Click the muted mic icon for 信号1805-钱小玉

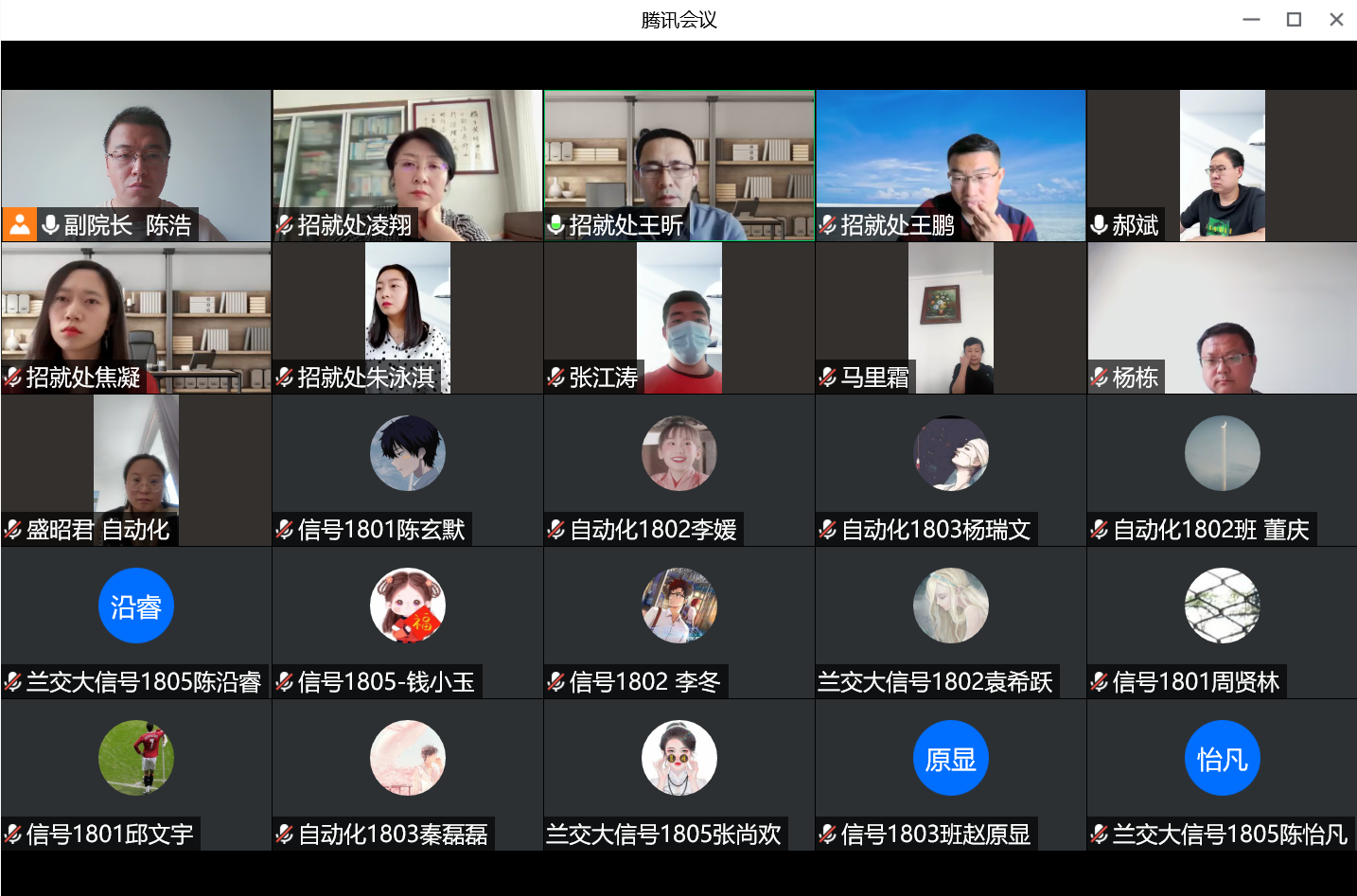285,682
